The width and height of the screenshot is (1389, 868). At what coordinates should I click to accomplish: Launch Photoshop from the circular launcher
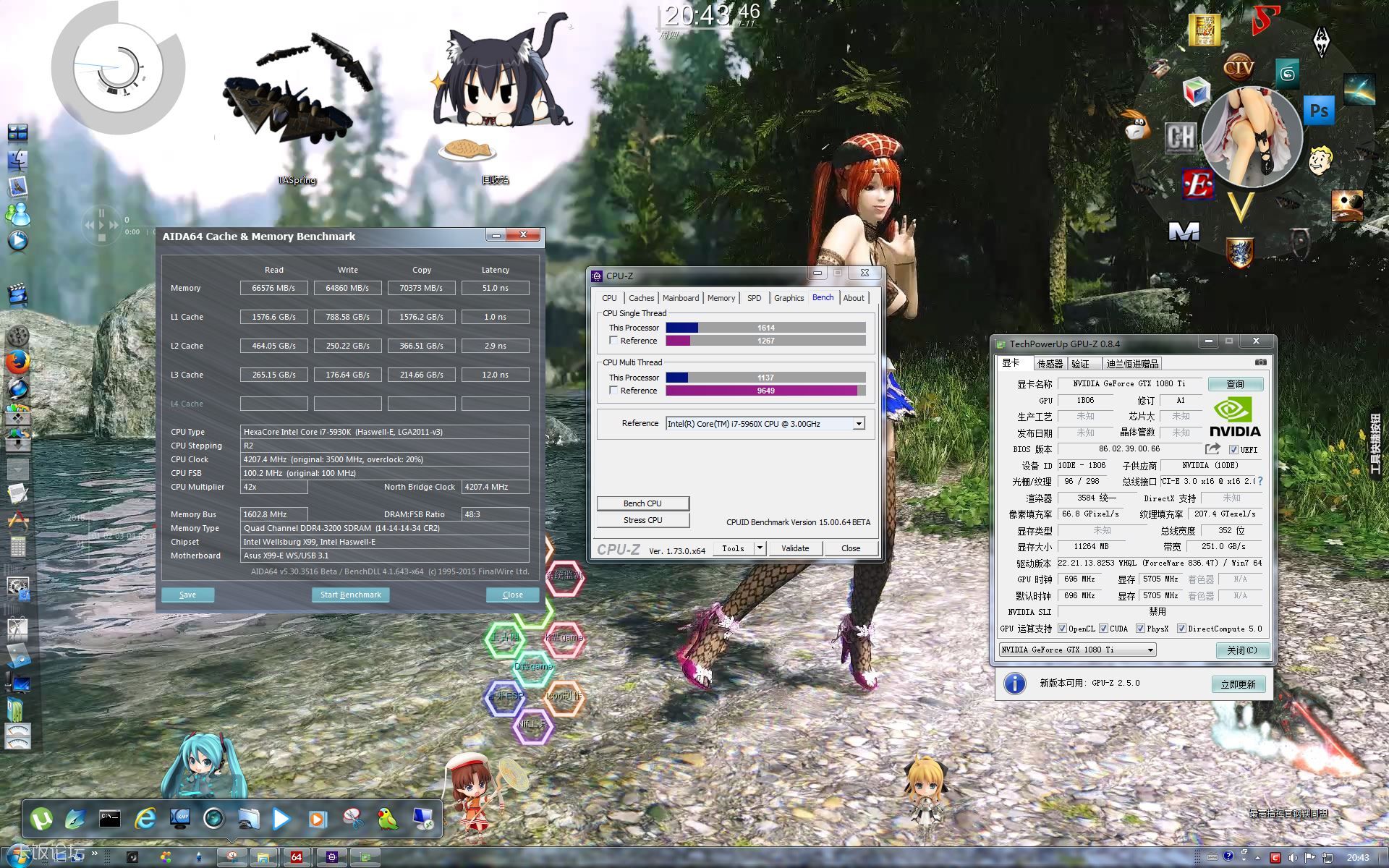(x=1319, y=111)
